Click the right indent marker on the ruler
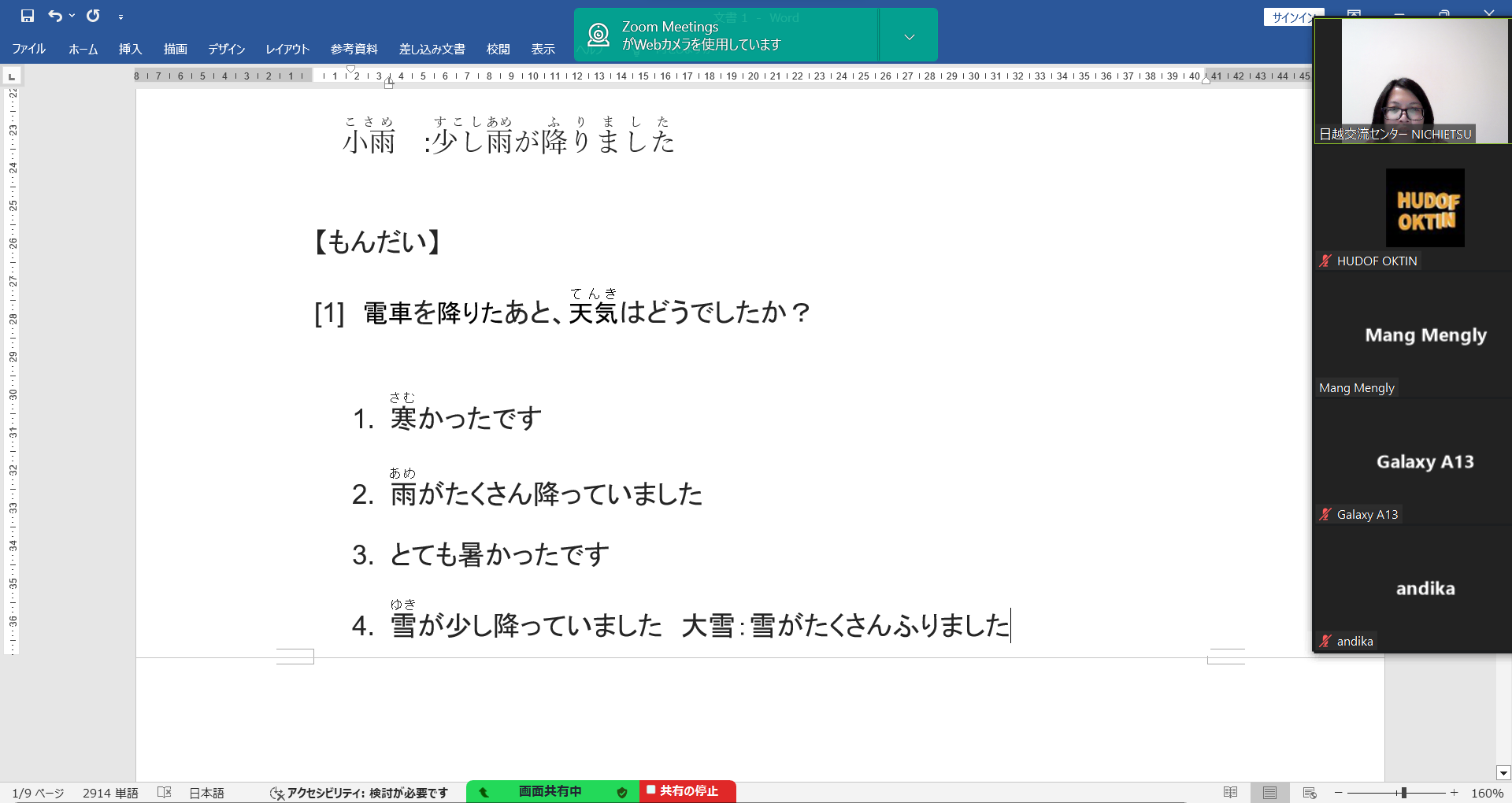The width and height of the screenshot is (1512, 803). (1206, 80)
